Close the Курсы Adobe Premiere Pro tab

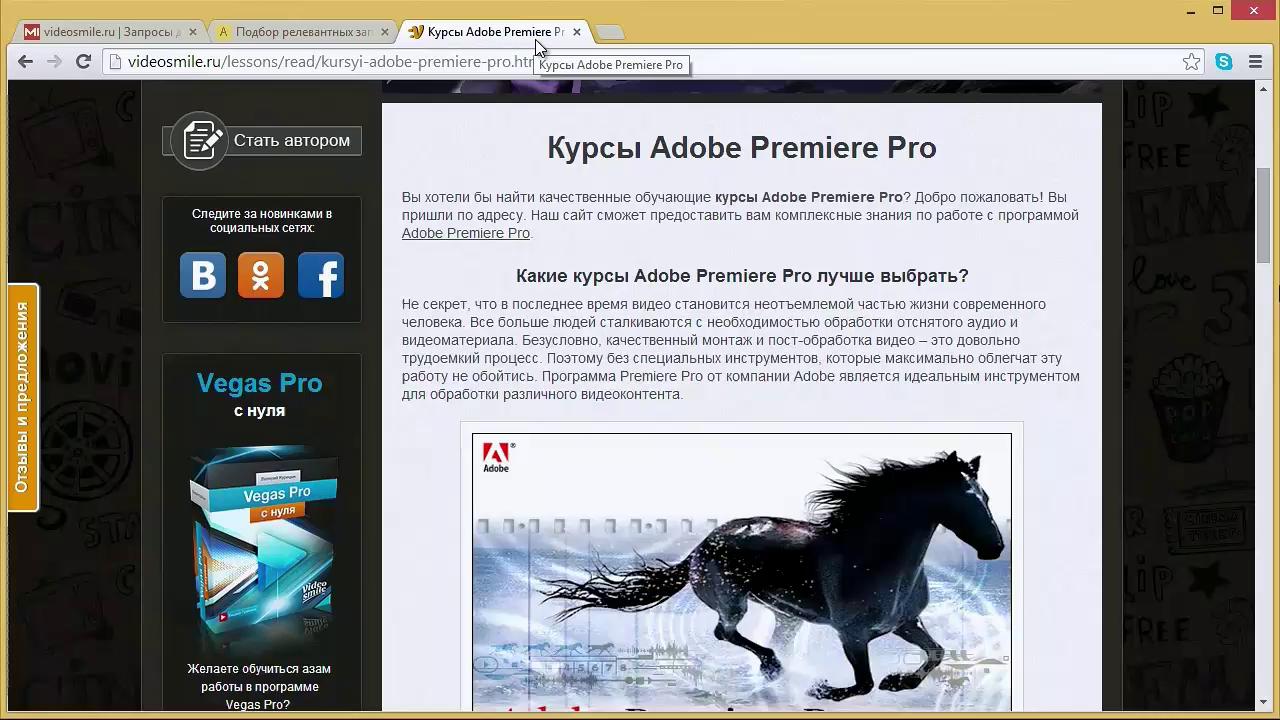pos(577,32)
